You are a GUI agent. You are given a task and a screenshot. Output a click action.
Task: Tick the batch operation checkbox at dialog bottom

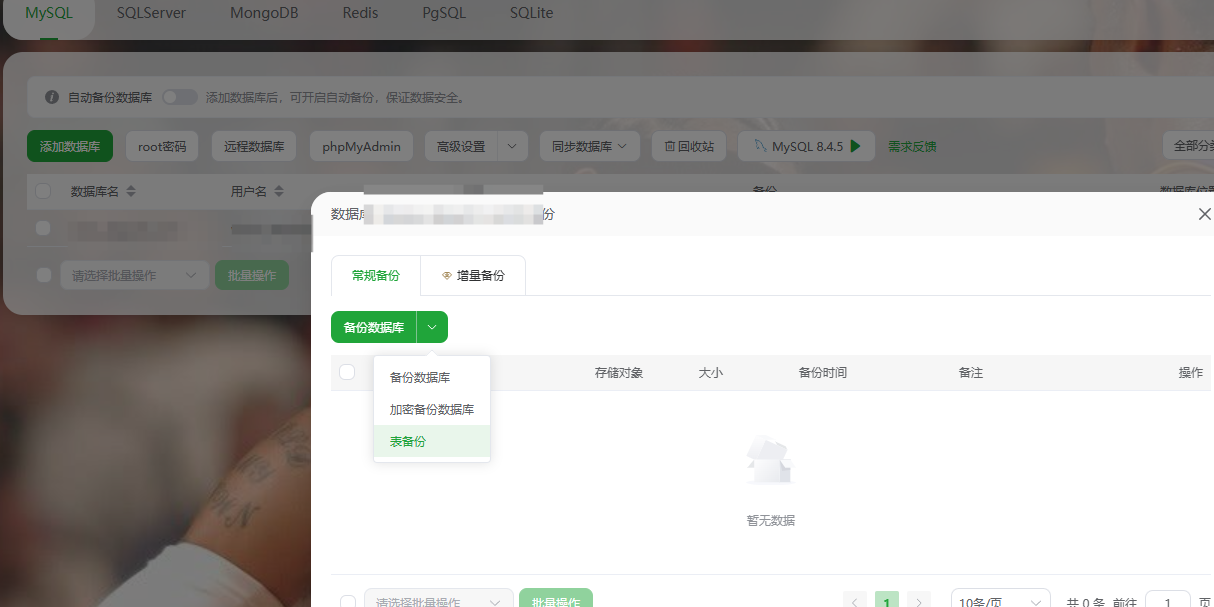[347, 600]
